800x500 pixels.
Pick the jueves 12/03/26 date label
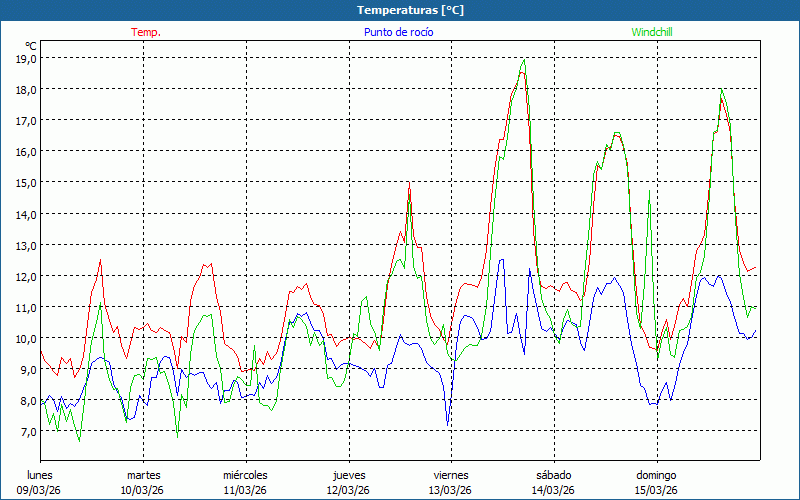click(x=349, y=482)
